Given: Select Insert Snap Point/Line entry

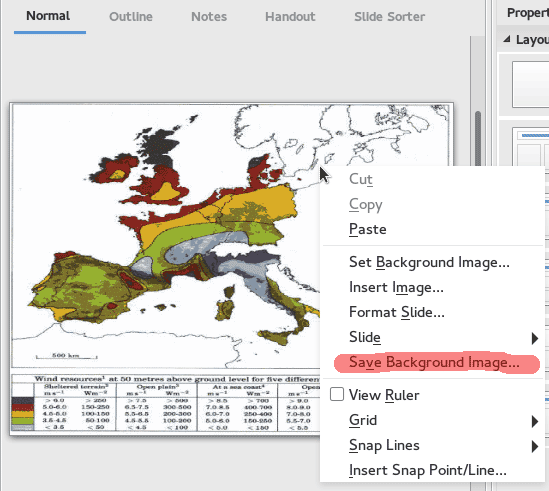Looking at the screenshot, I should pyautogui.click(x=428, y=470).
